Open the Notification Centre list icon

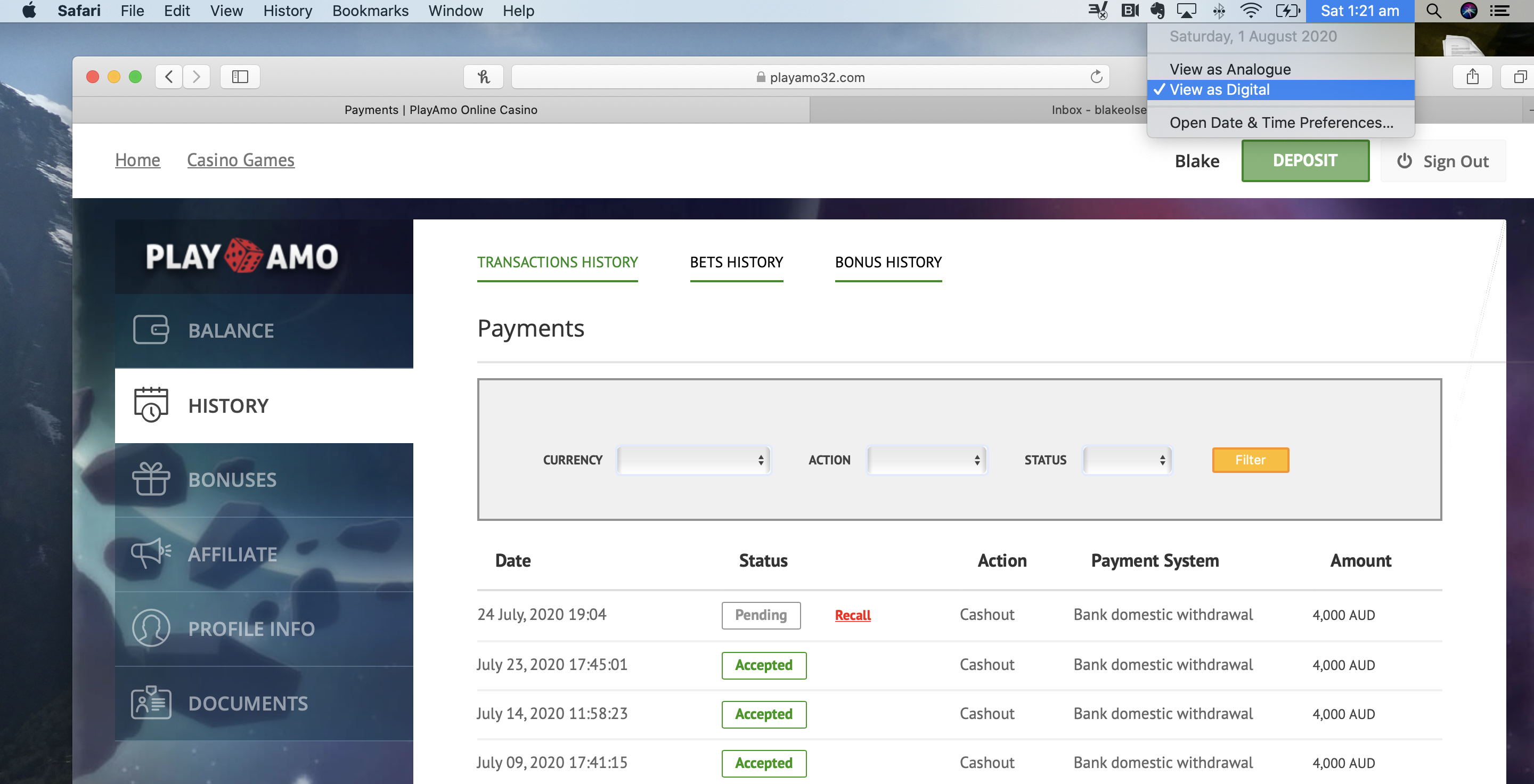click(x=1500, y=11)
